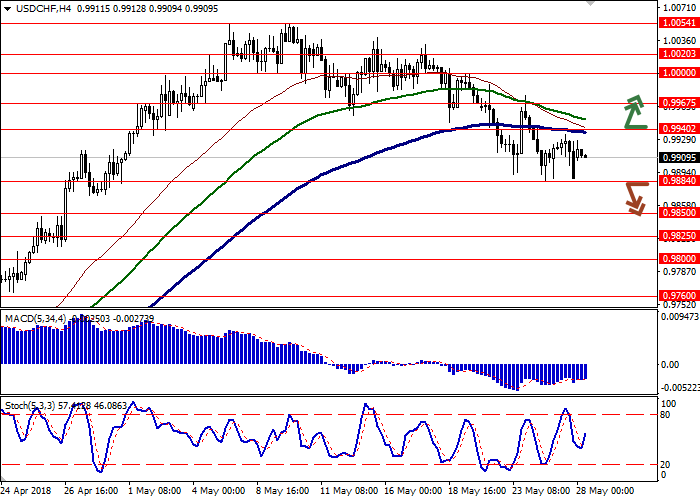700x500 pixels.
Task: Click the 8 May 16:00 time label
Action: 281,491
